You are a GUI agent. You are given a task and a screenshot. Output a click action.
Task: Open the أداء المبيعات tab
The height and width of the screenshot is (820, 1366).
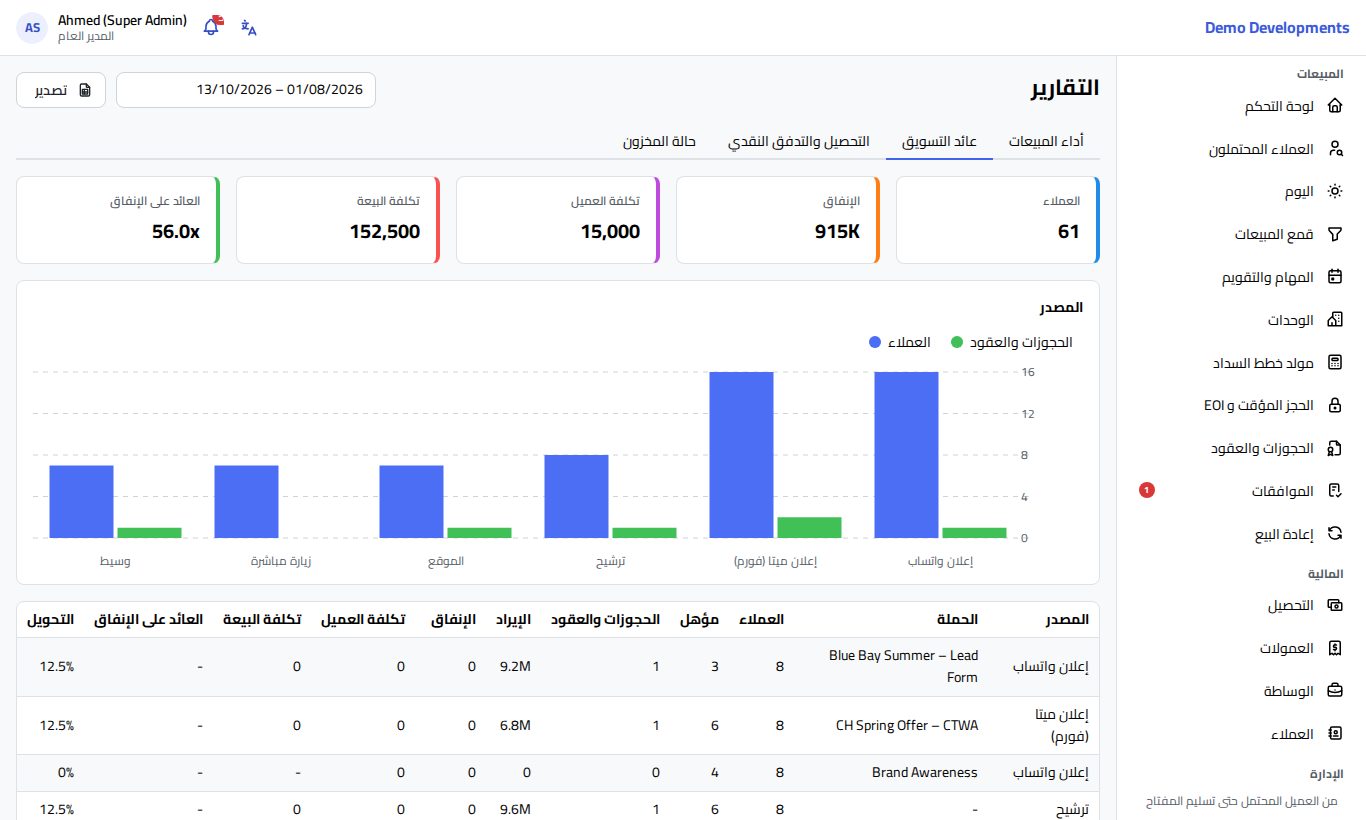tap(1046, 141)
